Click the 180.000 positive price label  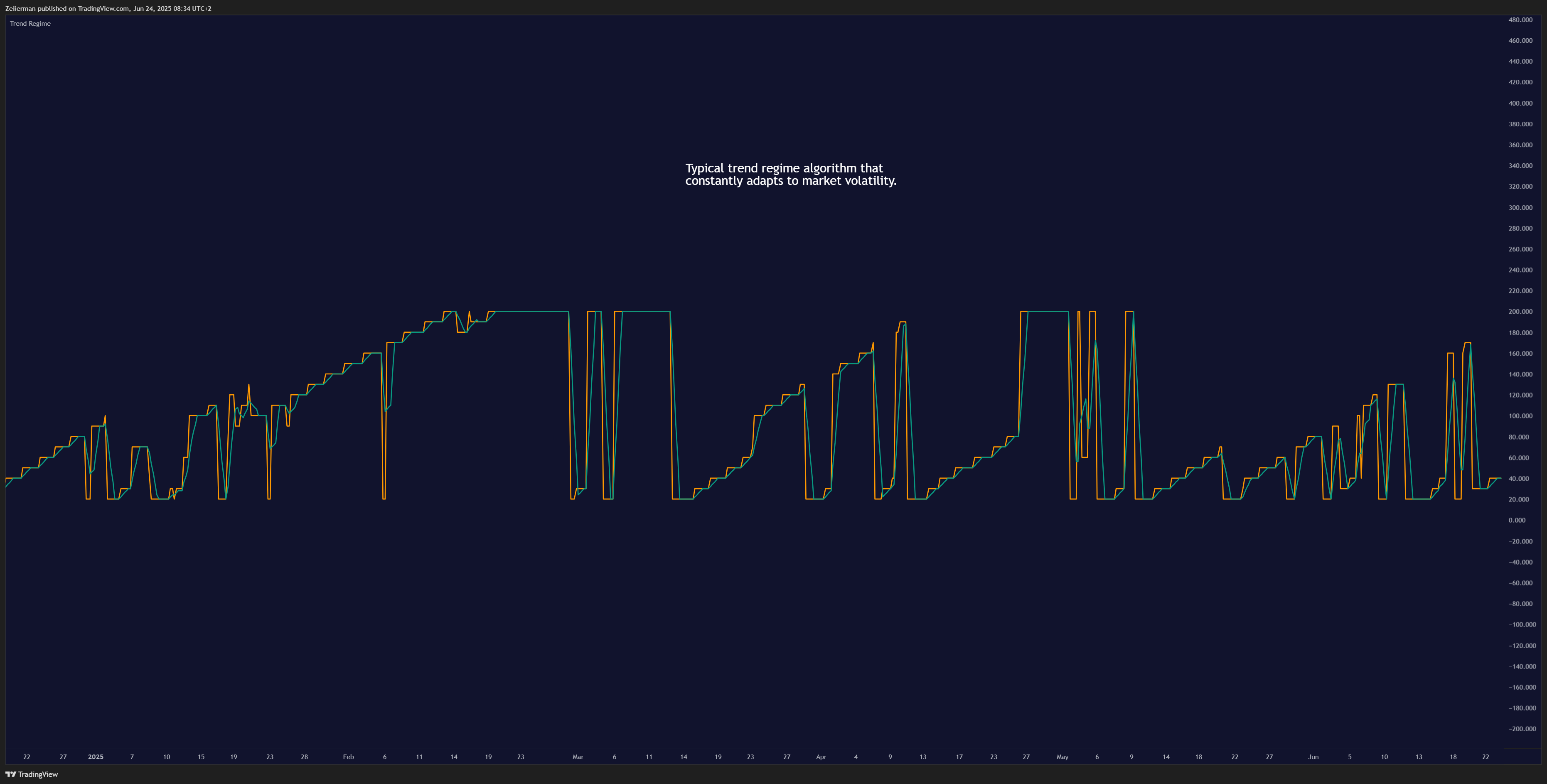click(1520, 332)
